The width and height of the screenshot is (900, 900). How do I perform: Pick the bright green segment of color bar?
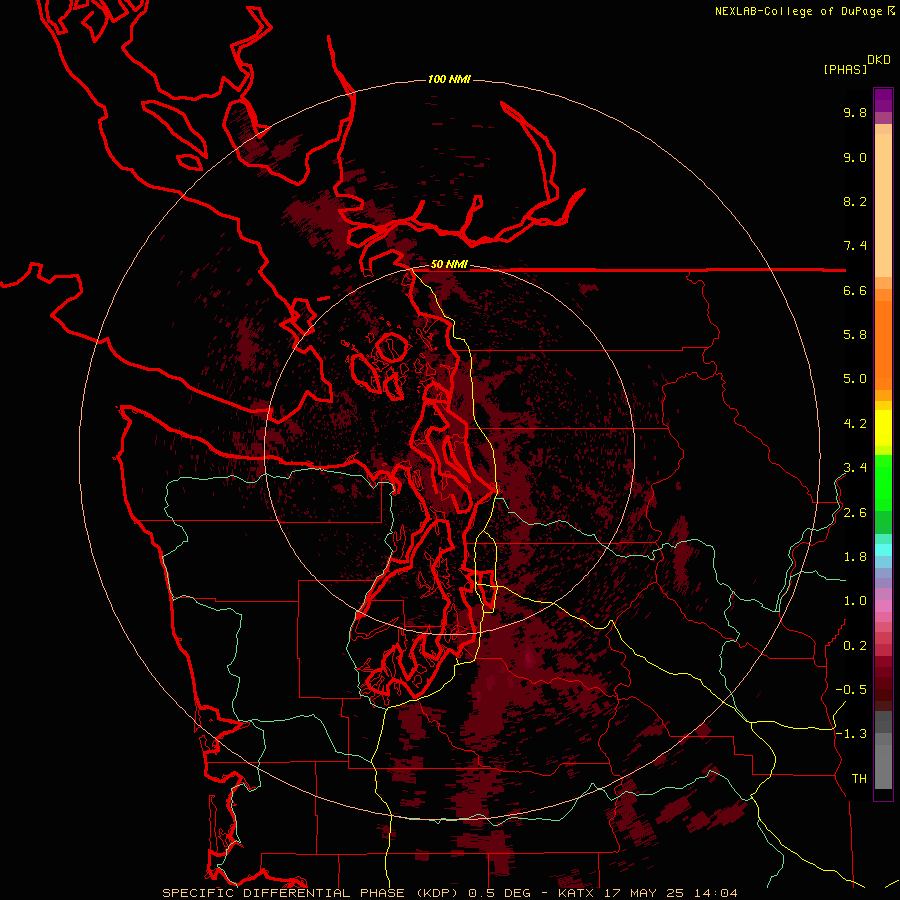(x=883, y=482)
